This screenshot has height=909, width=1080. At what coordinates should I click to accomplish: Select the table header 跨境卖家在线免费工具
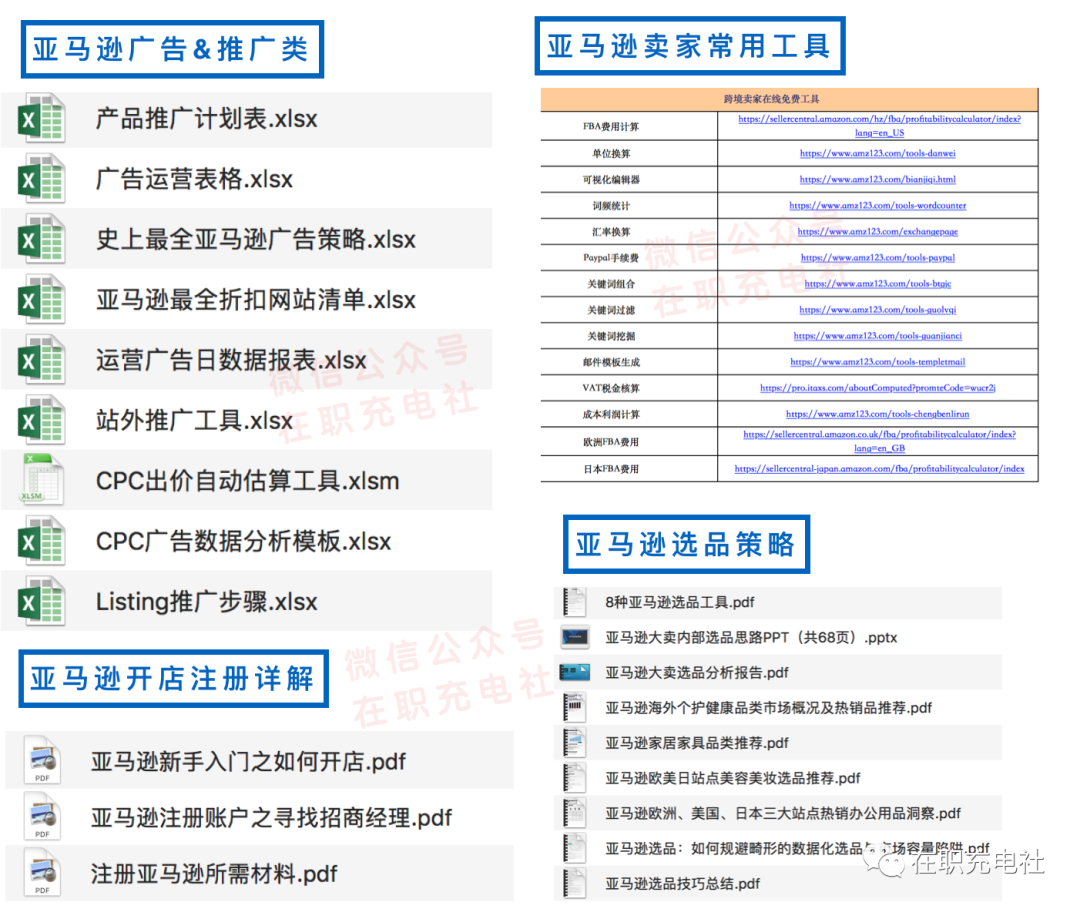pyautogui.click(x=771, y=99)
